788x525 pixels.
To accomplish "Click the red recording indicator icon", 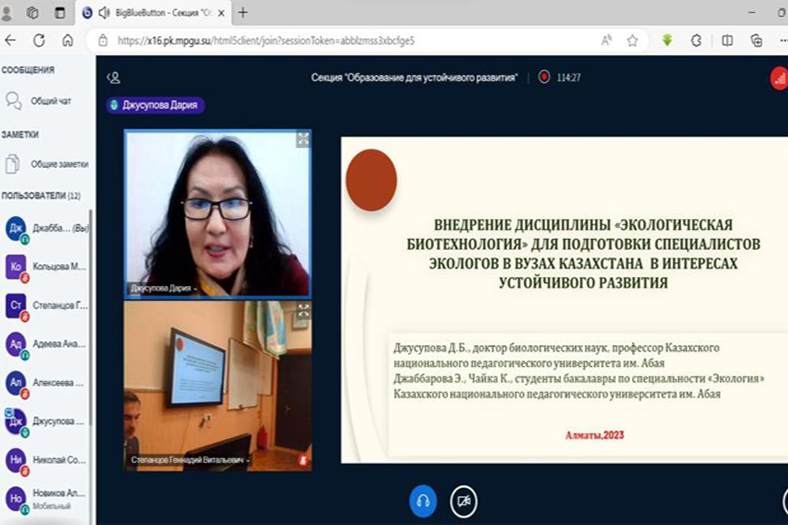I will (x=544, y=77).
